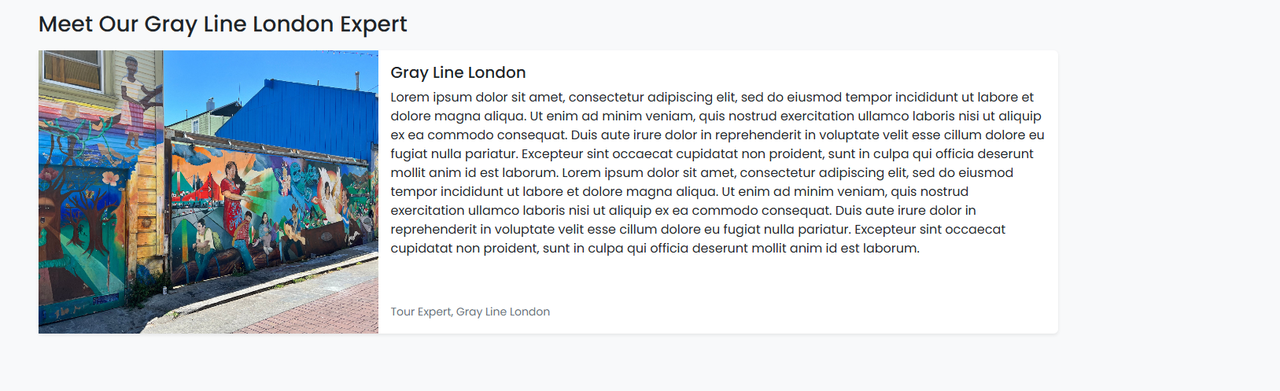
Task: Click the blank white area above the caption
Action: click(x=717, y=281)
